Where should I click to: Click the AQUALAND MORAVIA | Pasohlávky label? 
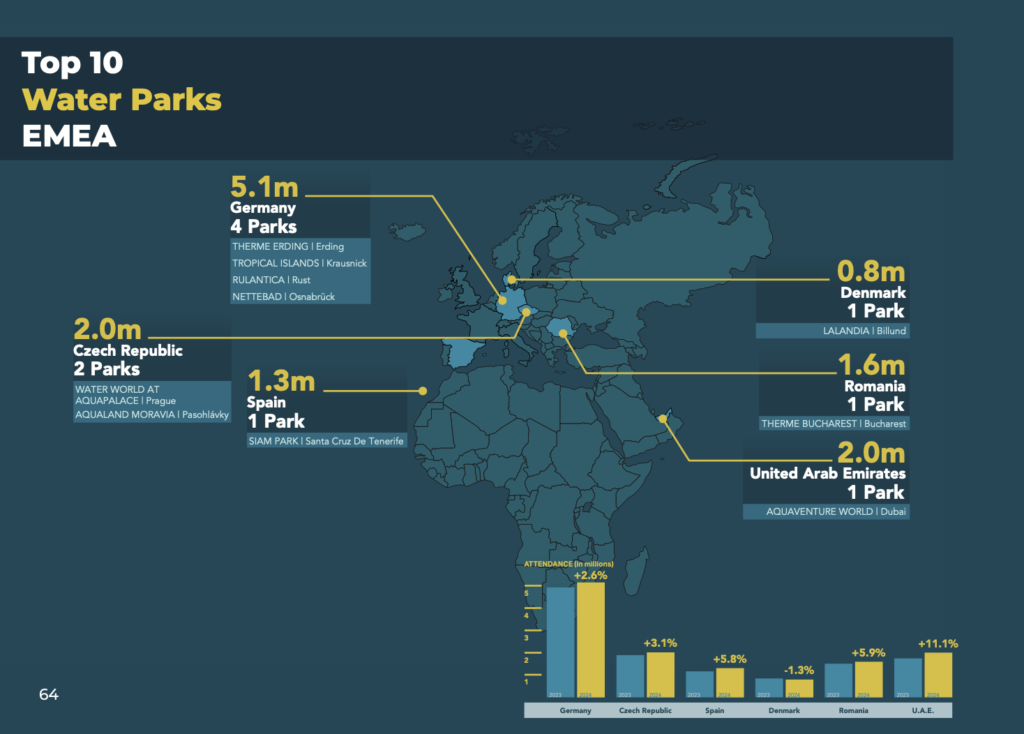[152, 414]
